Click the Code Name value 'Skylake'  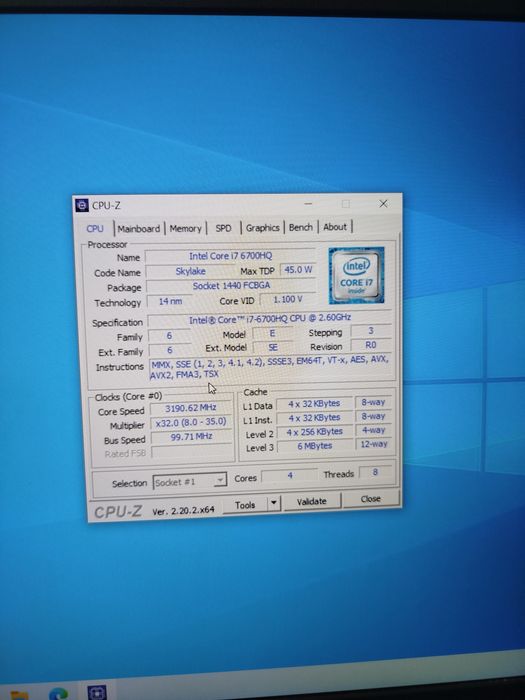[x=191, y=271]
